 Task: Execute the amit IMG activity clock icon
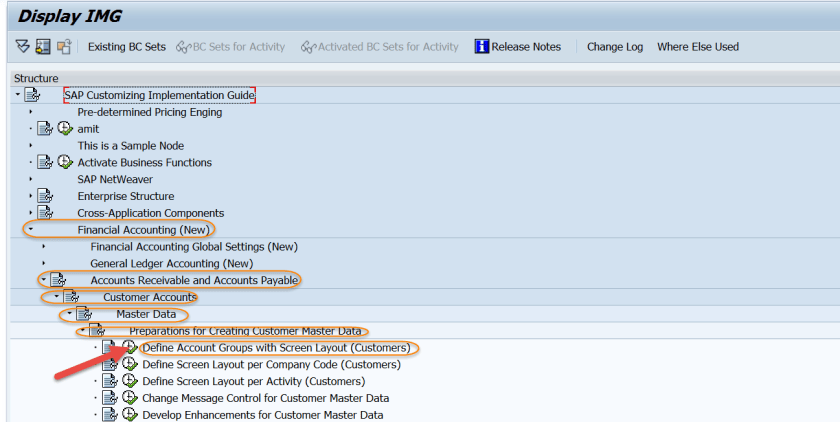click(x=65, y=129)
